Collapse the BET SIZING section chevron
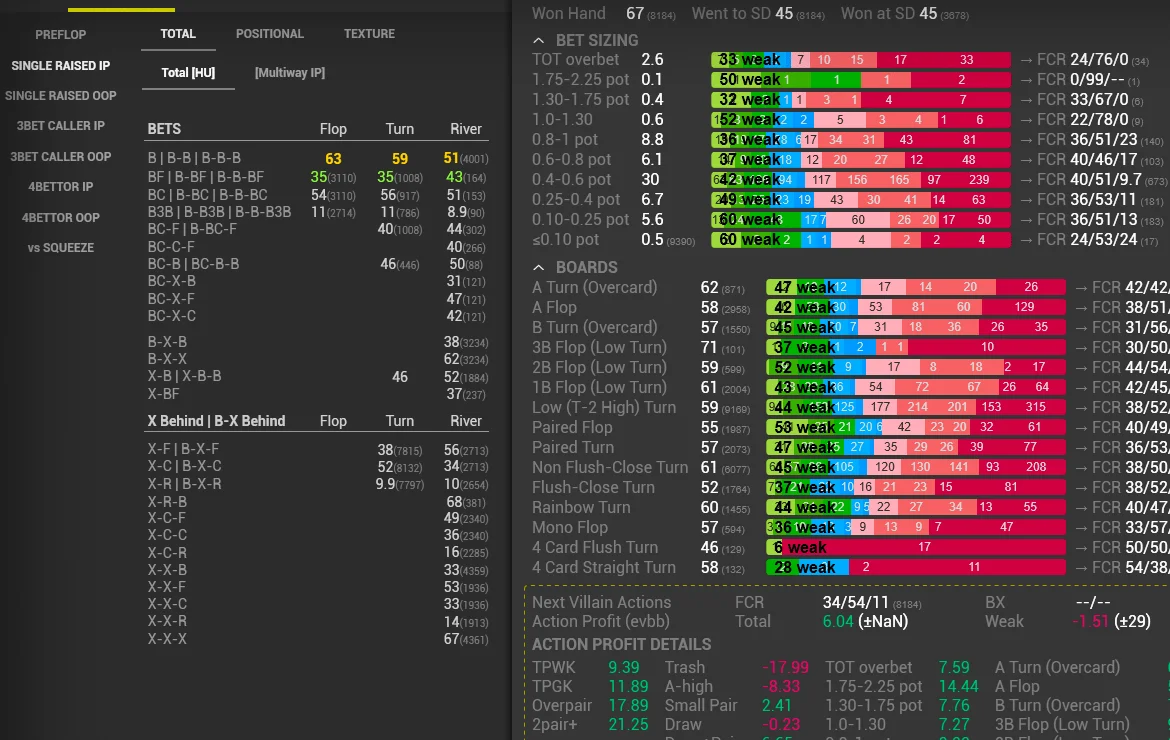 (539, 41)
